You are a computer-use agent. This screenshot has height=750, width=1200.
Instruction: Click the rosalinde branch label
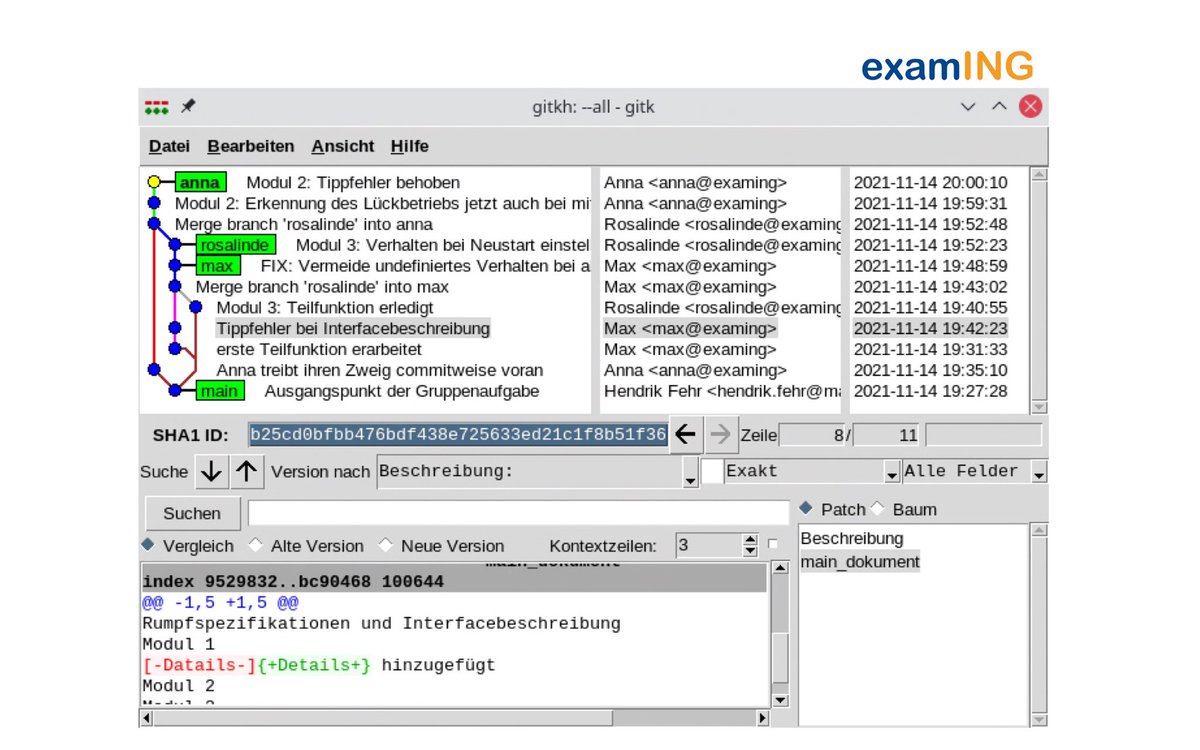[x=235, y=245]
